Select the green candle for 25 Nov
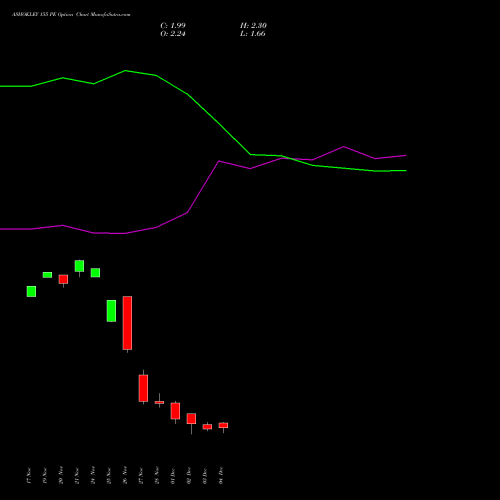 pos(111,311)
